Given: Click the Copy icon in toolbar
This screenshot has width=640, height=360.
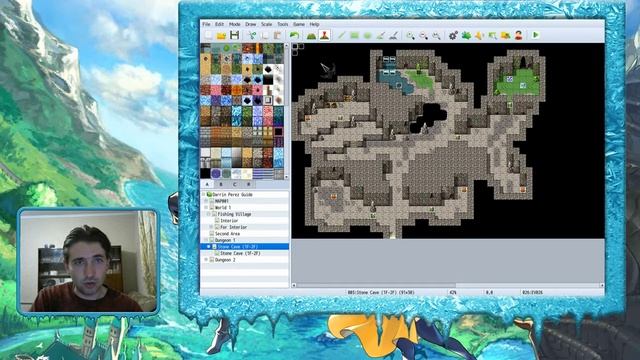Looking at the screenshot, I should 265,36.
